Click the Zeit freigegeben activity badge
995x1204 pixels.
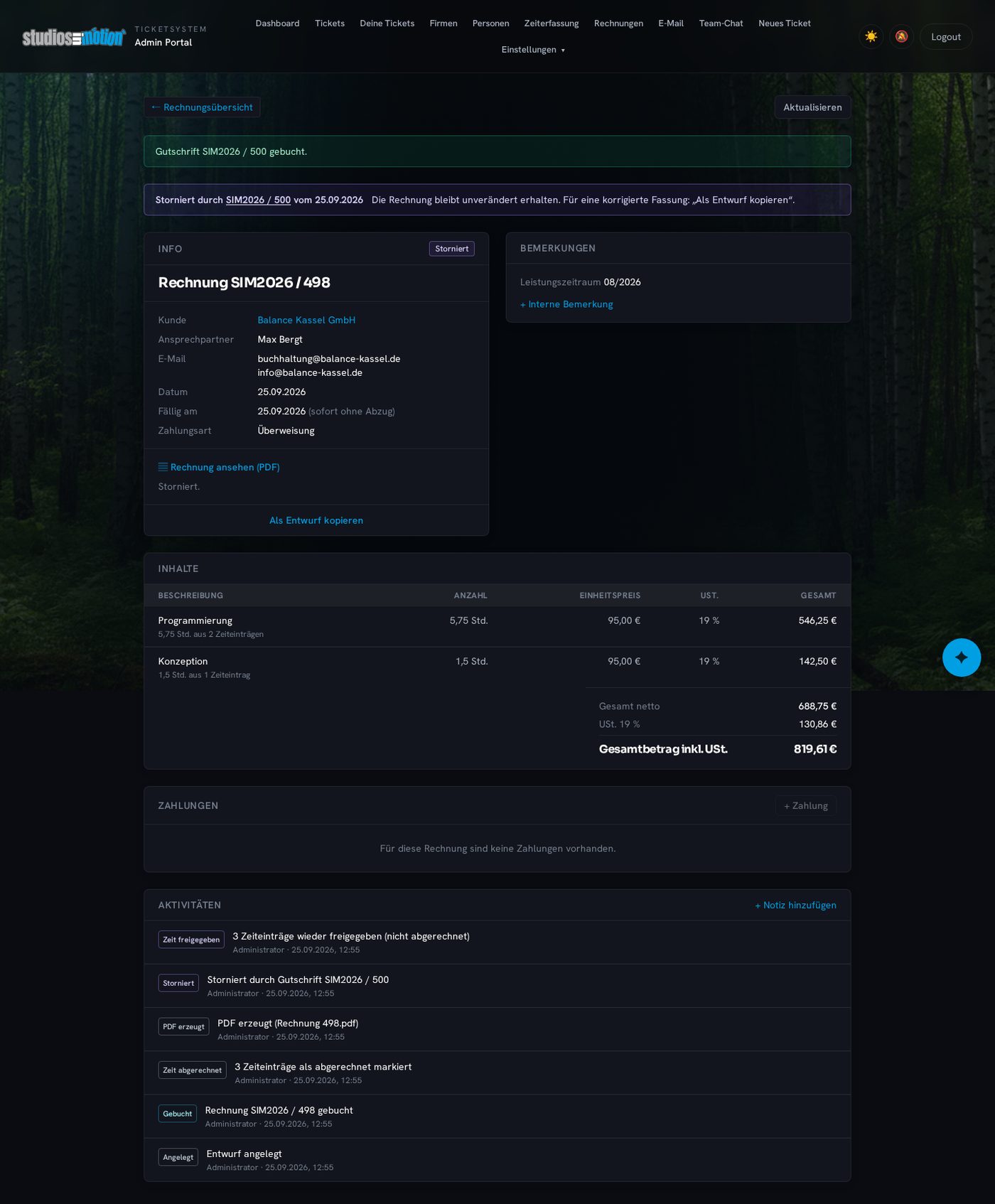(x=191, y=940)
